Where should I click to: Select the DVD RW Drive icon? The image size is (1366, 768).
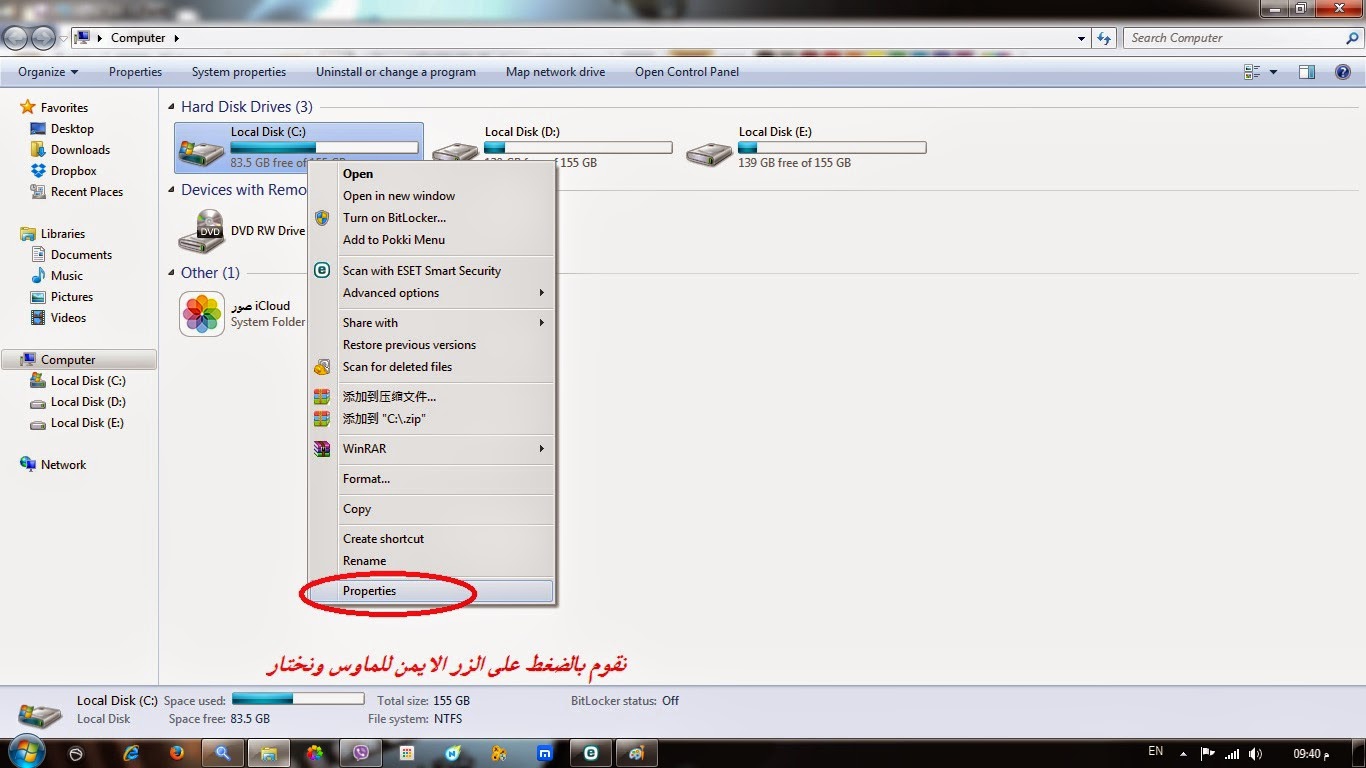(x=202, y=232)
